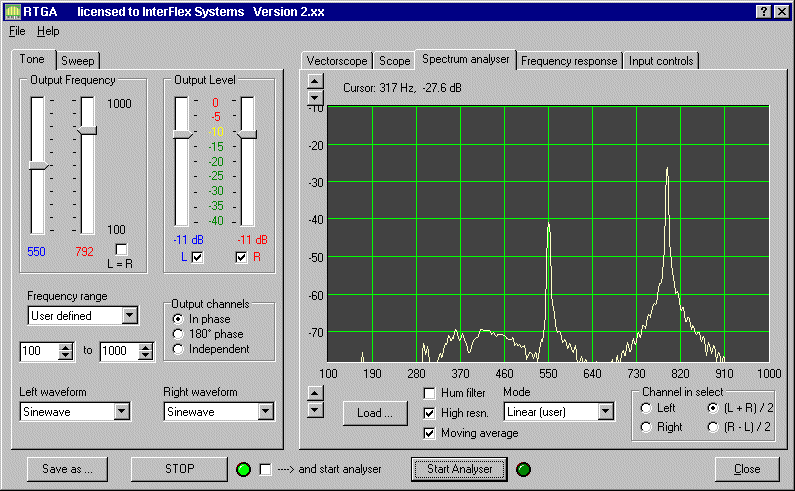795x491 pixels.
Task: Click the green LED next to STOP button
Action: [x=243, y=469]
